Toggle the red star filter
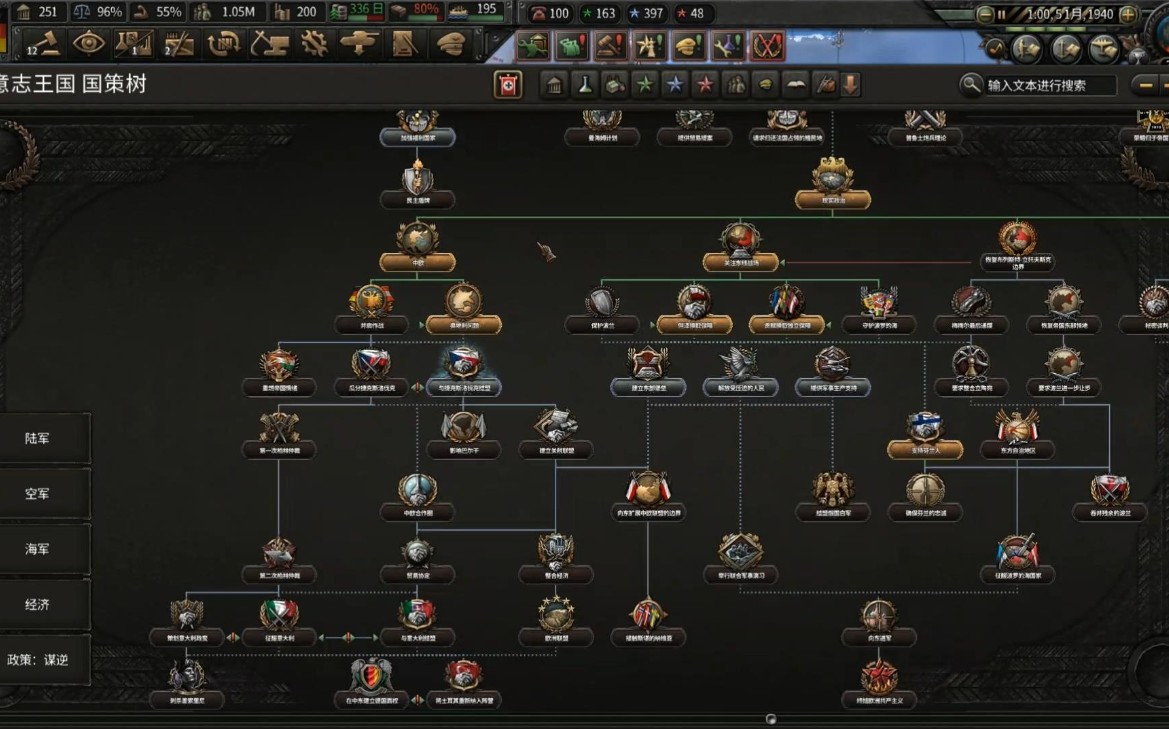1169x729 pixels. (x=705, y=85)
